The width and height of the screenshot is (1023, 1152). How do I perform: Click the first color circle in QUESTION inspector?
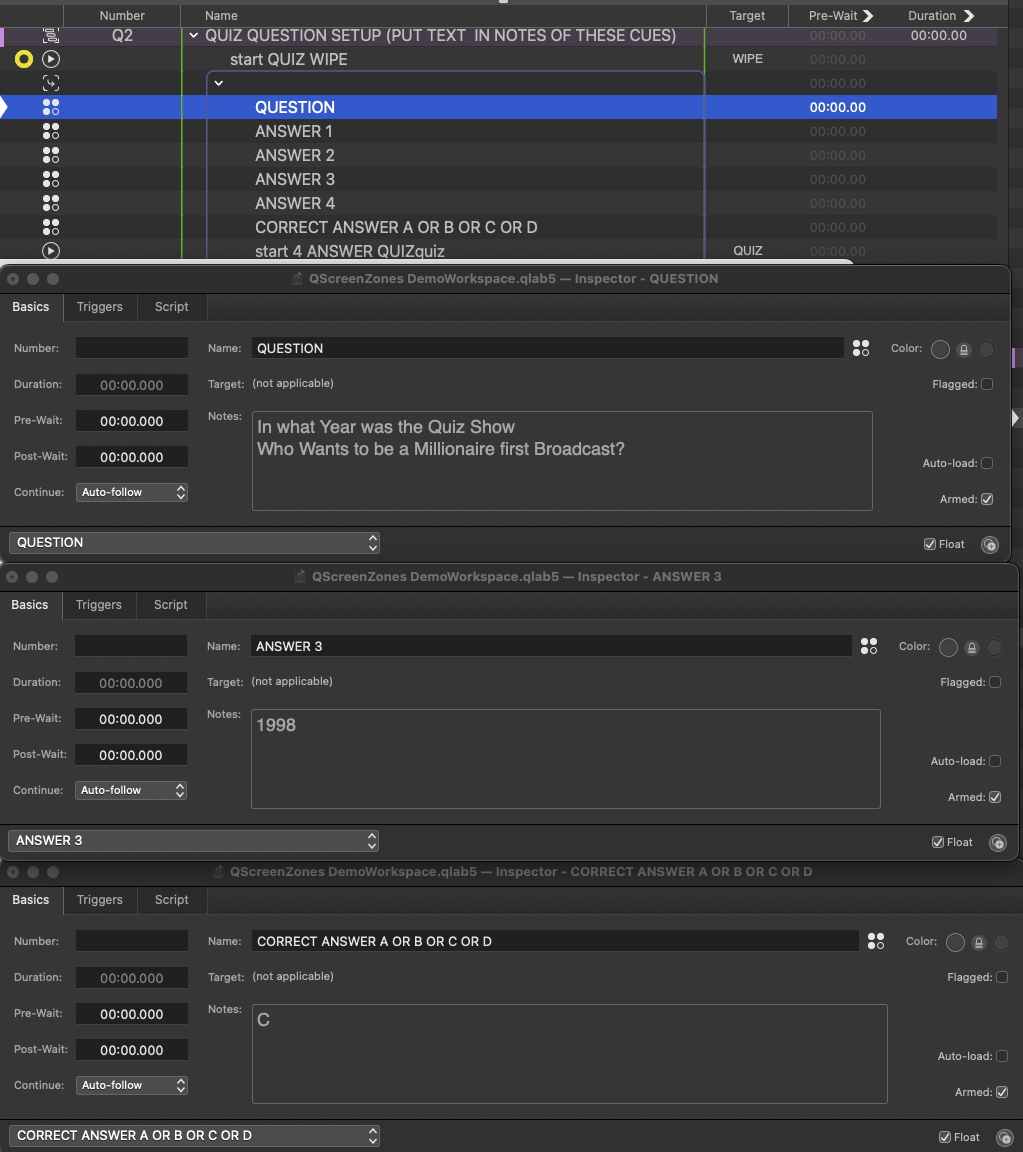[940, 349]
